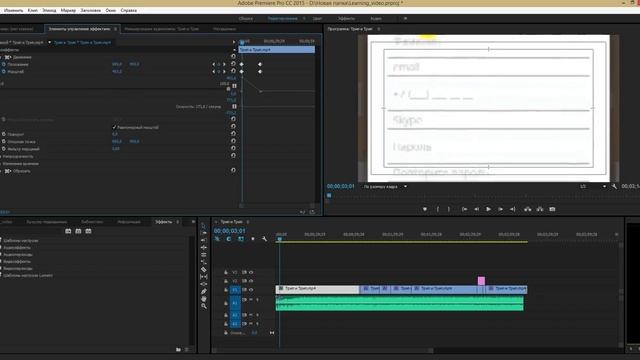Toggle Snap in the timeline header
This screenshot has height=360, width=640.
tap(229, 239)
